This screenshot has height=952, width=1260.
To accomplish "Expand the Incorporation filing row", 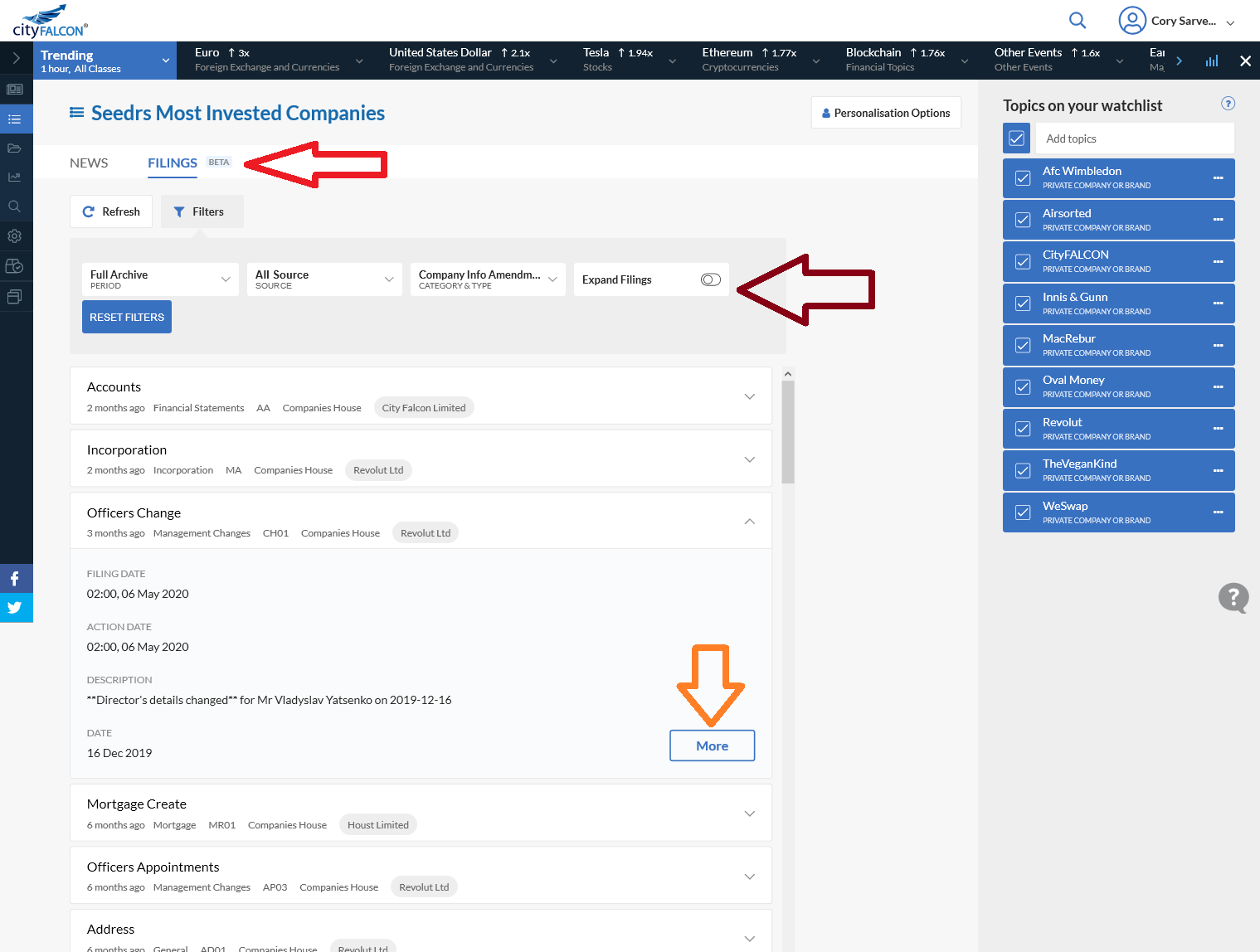I will 421,459.
